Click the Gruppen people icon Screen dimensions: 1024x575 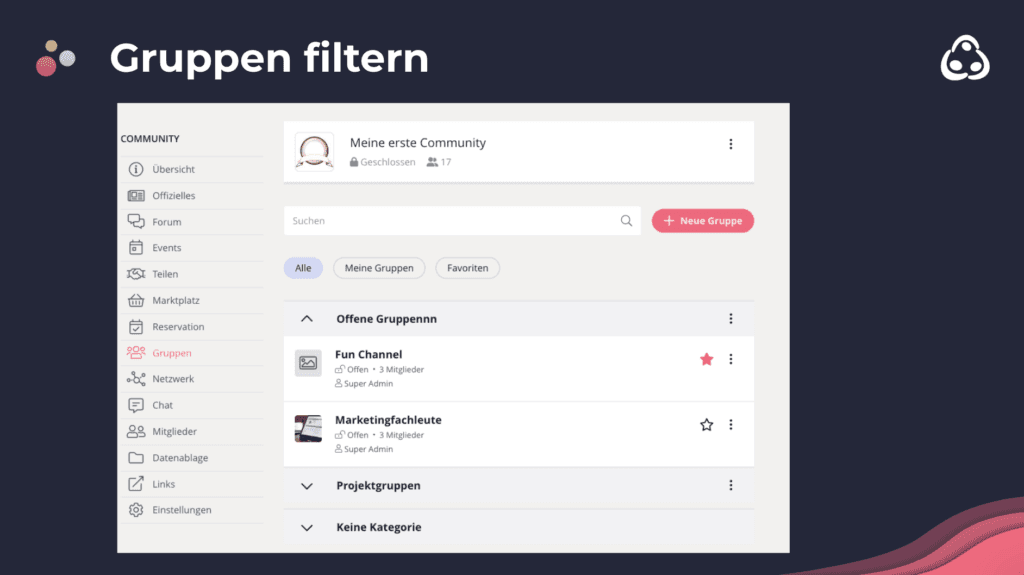(x=136, y=353)
